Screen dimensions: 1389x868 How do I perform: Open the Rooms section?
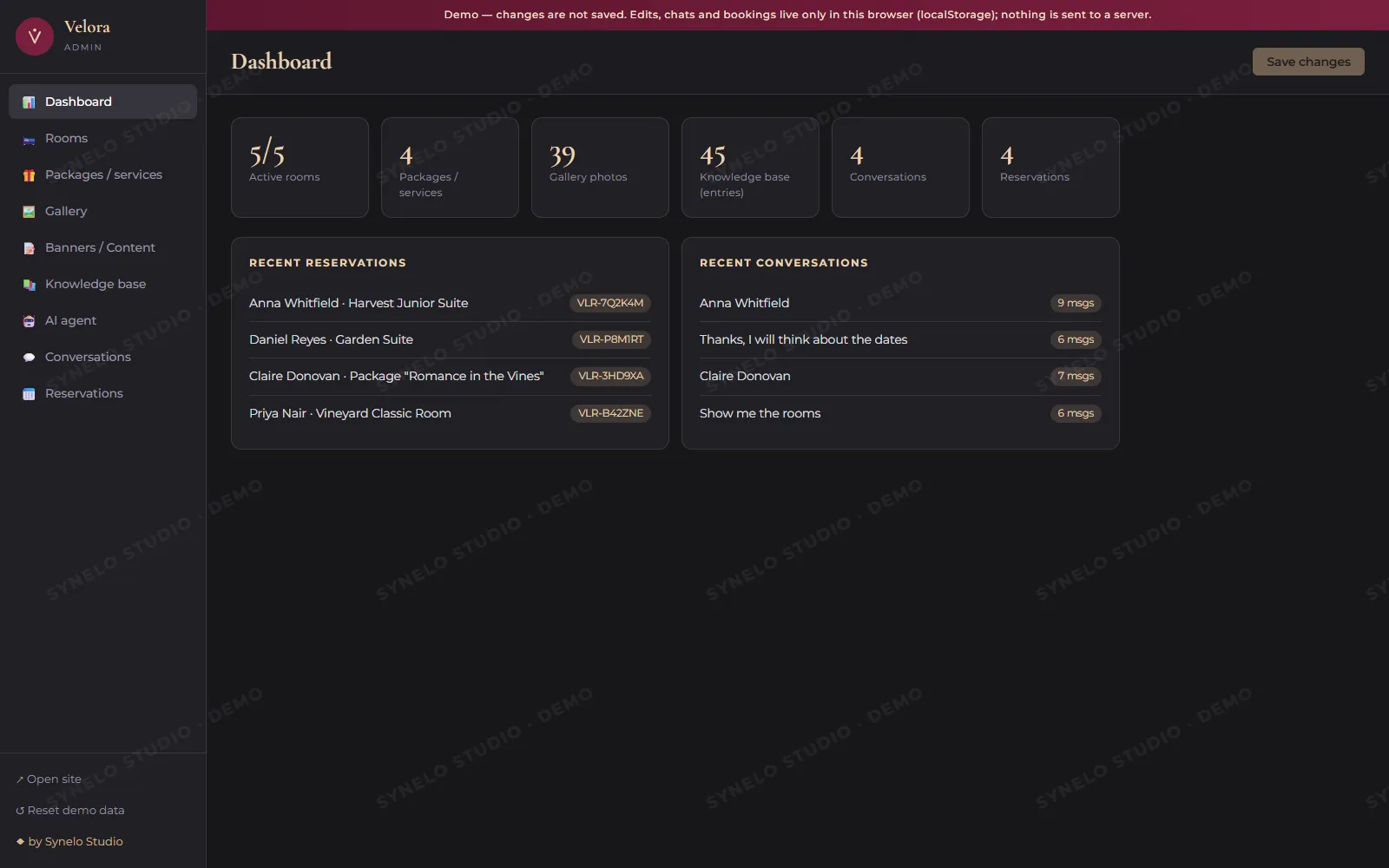coord(102,138)
